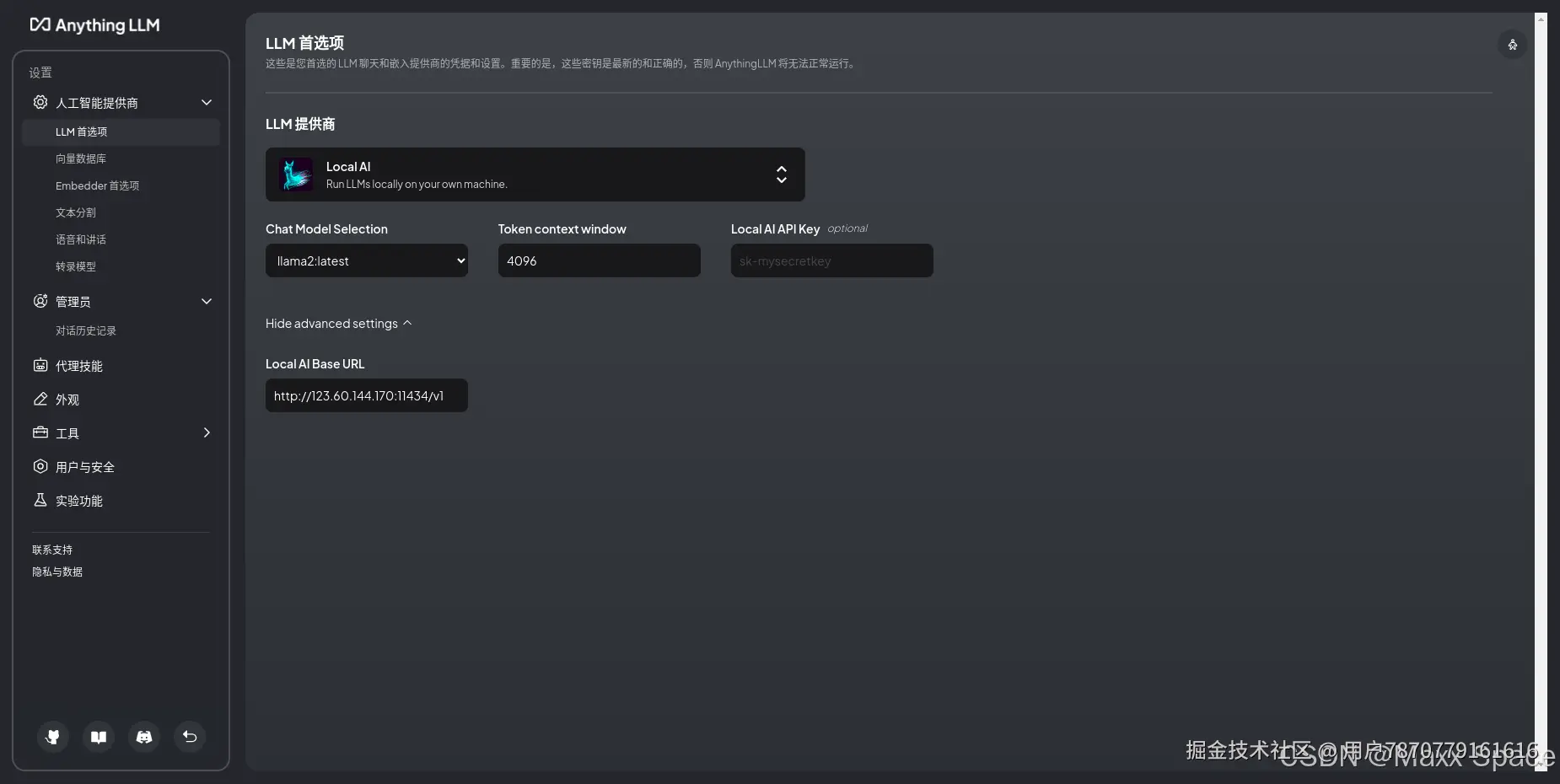The width and height of the screenshot is (1560, 784).
Task: Click the round icon button at top right
Action: coord(1512,45)
